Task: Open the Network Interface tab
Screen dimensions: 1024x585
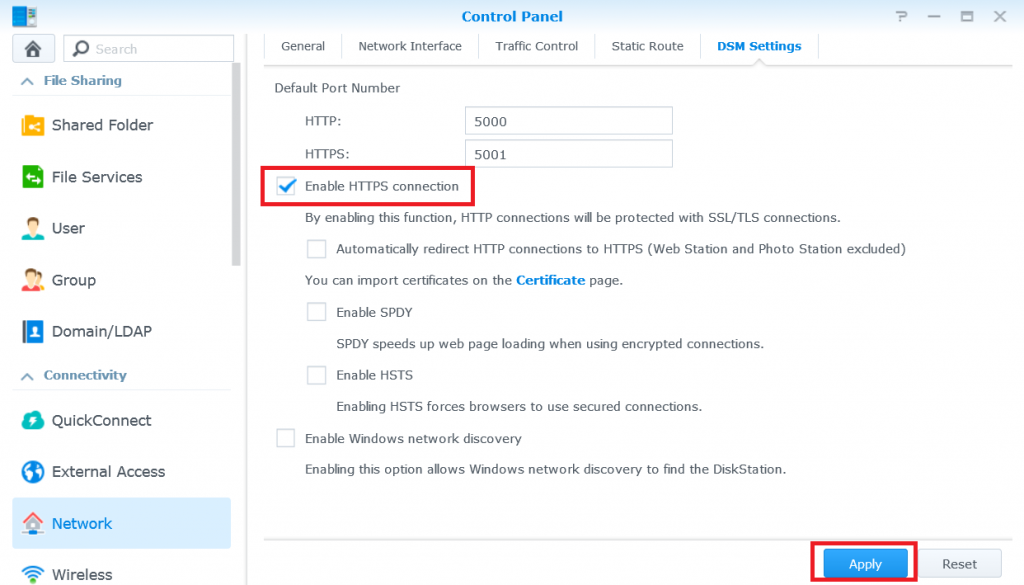Action: pyautogui.click(x=410, y=46)
